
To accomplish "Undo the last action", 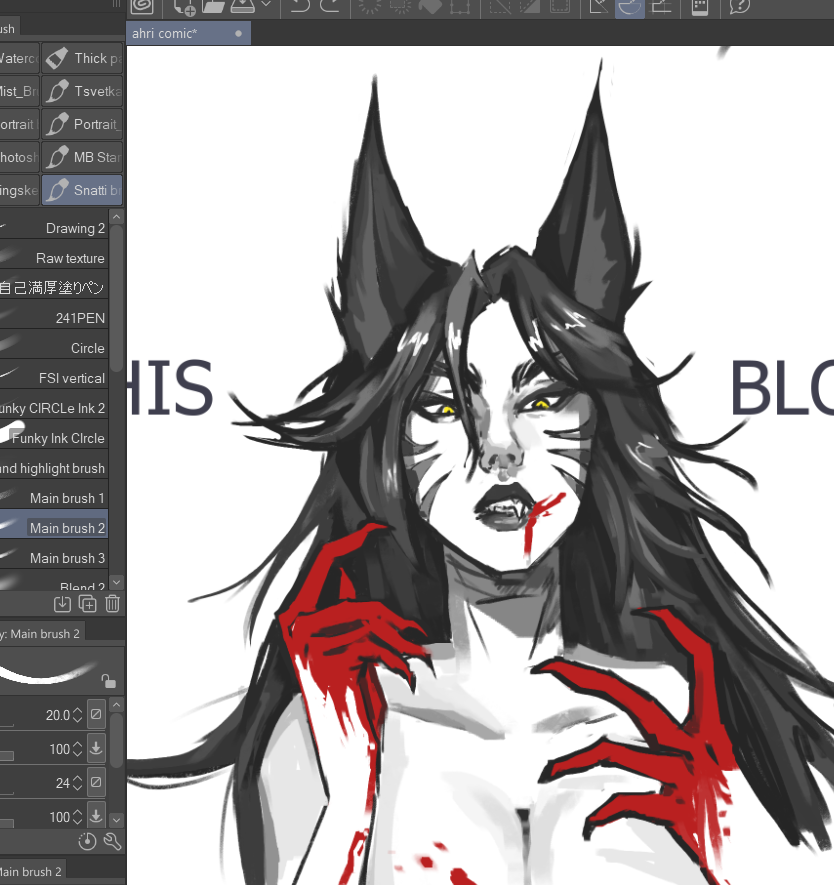I will coord(301,6).
